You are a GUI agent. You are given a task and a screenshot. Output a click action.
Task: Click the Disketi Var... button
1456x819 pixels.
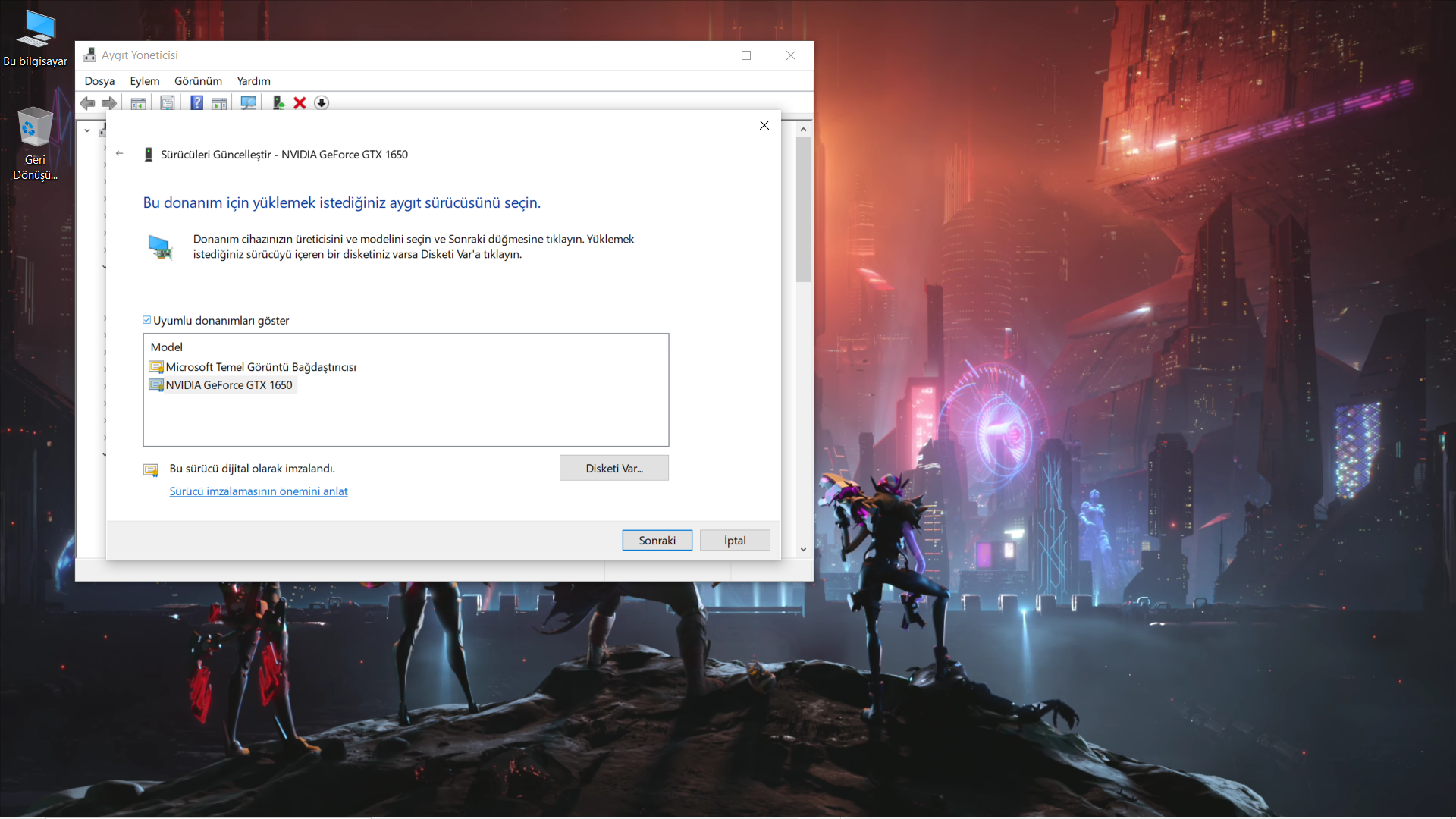613,468
